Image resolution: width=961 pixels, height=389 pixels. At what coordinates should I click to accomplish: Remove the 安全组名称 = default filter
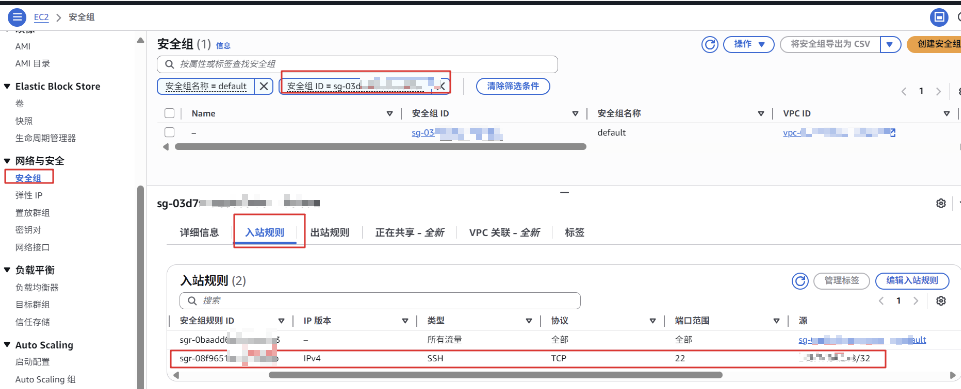tap(263, 86)
